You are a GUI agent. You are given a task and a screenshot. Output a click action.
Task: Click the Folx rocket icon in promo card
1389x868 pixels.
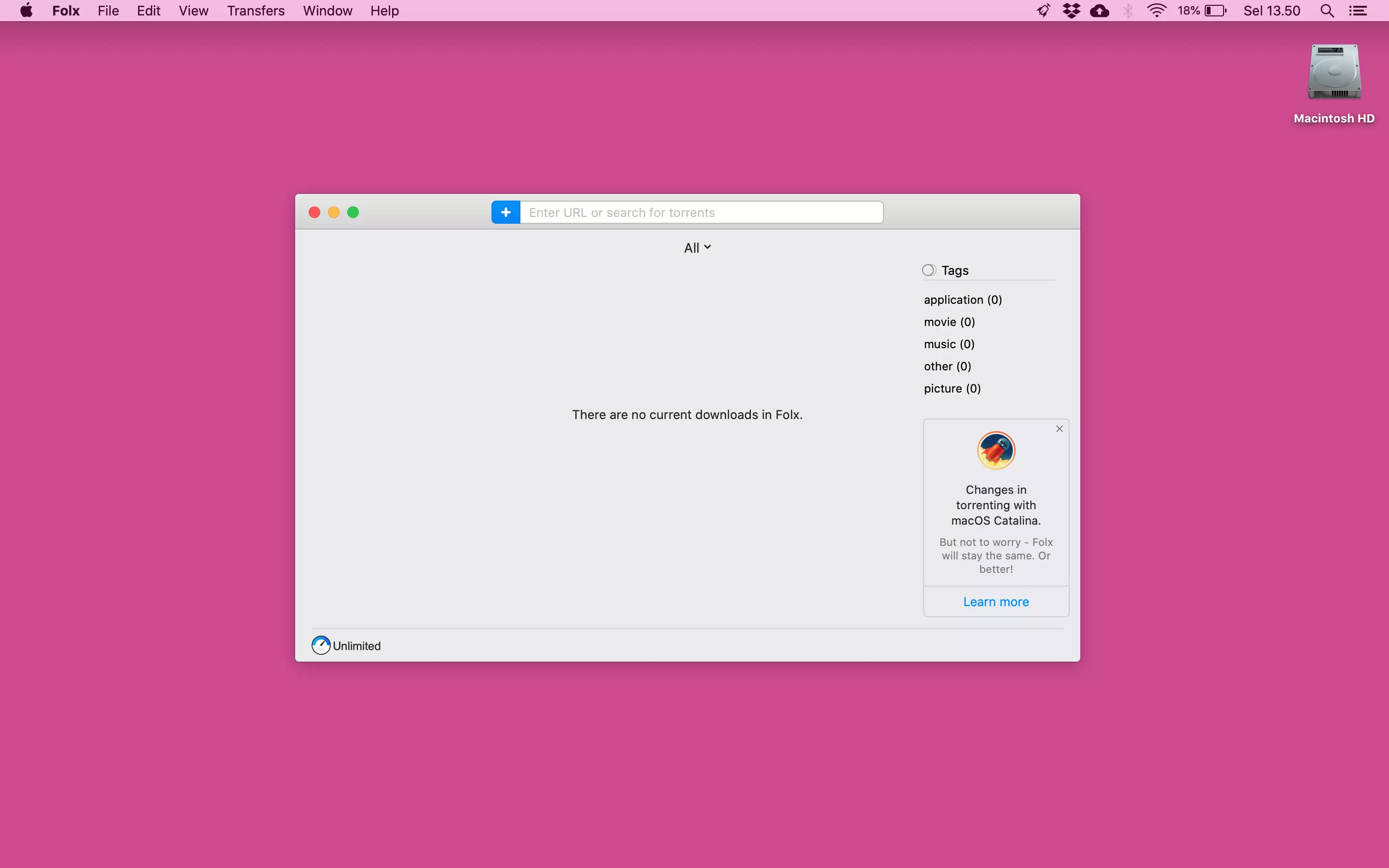[x=996, y=451]
